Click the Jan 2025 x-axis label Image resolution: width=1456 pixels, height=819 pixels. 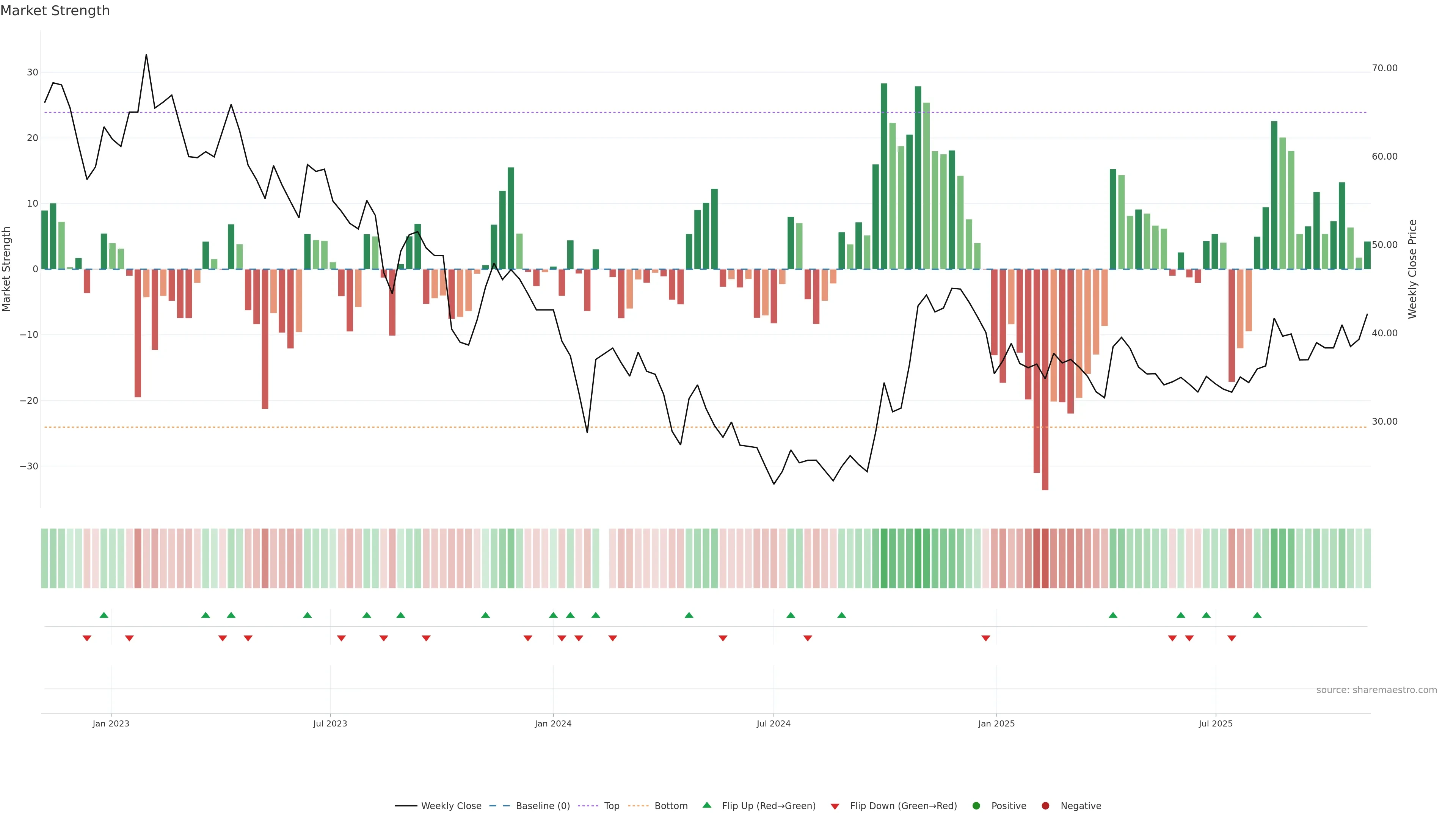996,723
